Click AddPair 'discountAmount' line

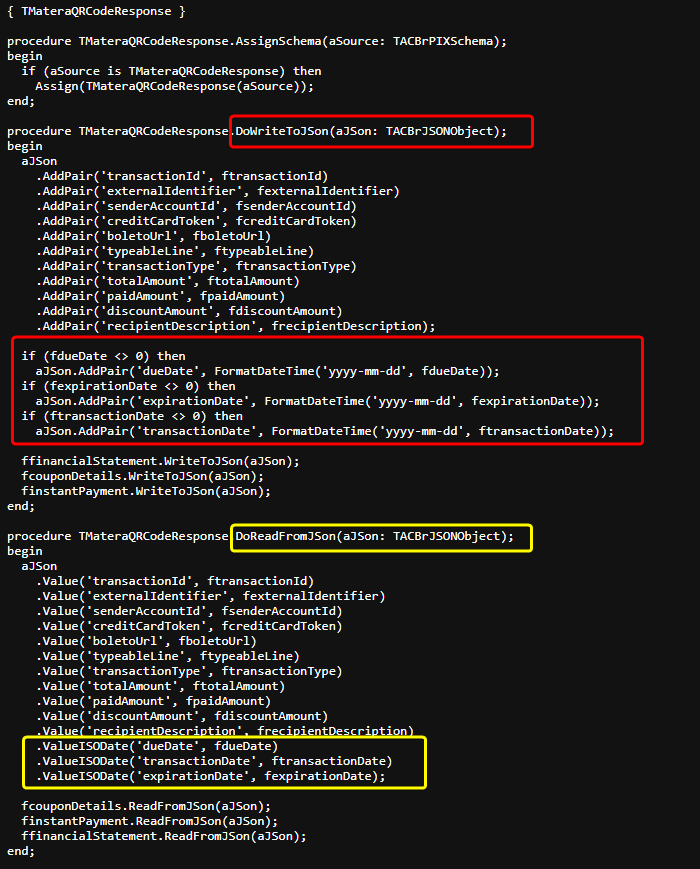pyautogui.click(x=190, y=311)
